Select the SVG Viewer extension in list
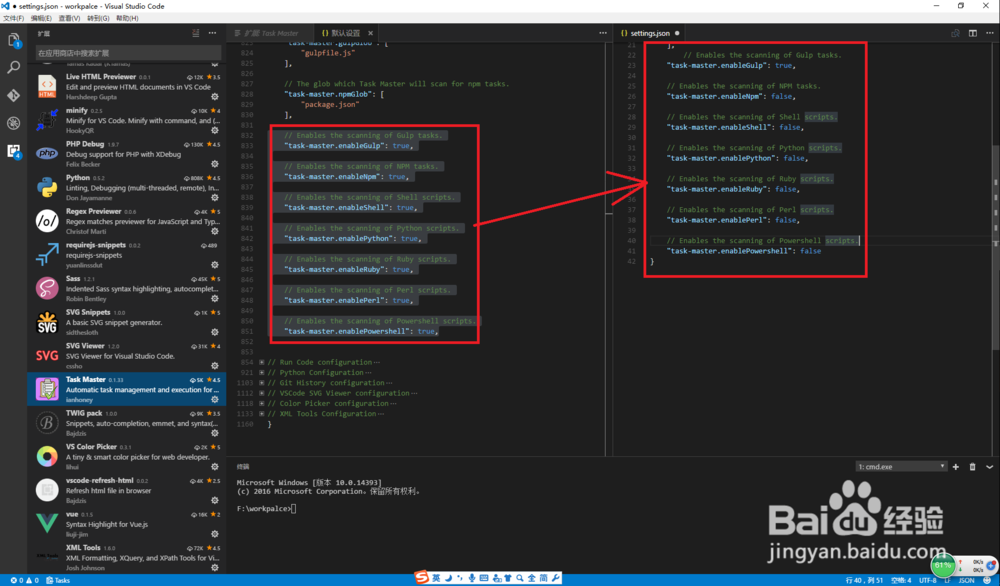Screen dimensions: 1000x586 click(x=126, y=356)
